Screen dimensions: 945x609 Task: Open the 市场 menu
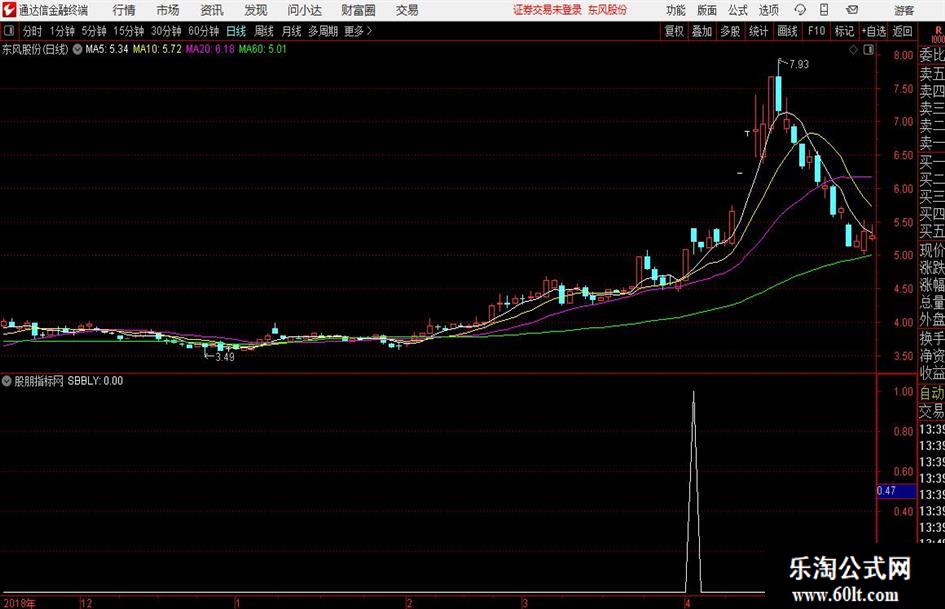click(168, 10)
